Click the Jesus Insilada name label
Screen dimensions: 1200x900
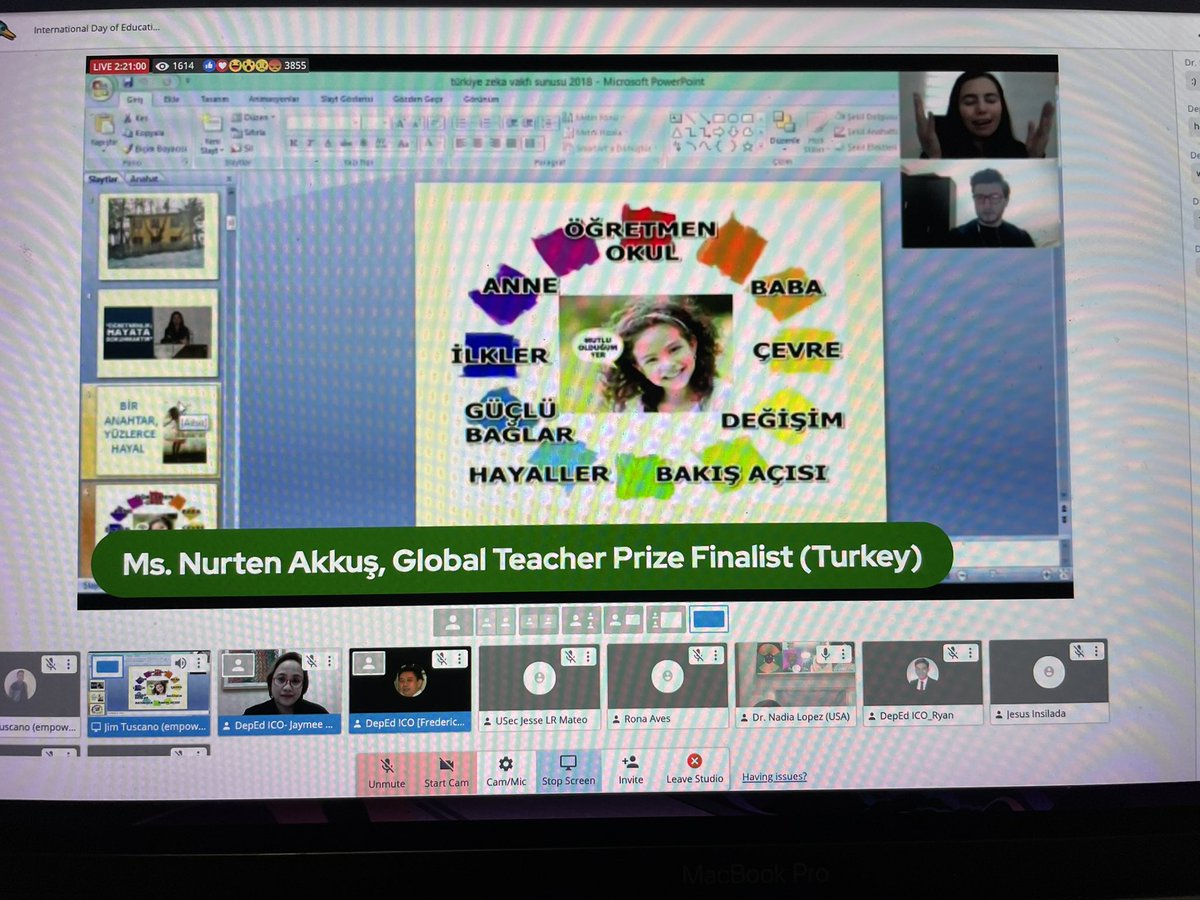point(1037,714)
